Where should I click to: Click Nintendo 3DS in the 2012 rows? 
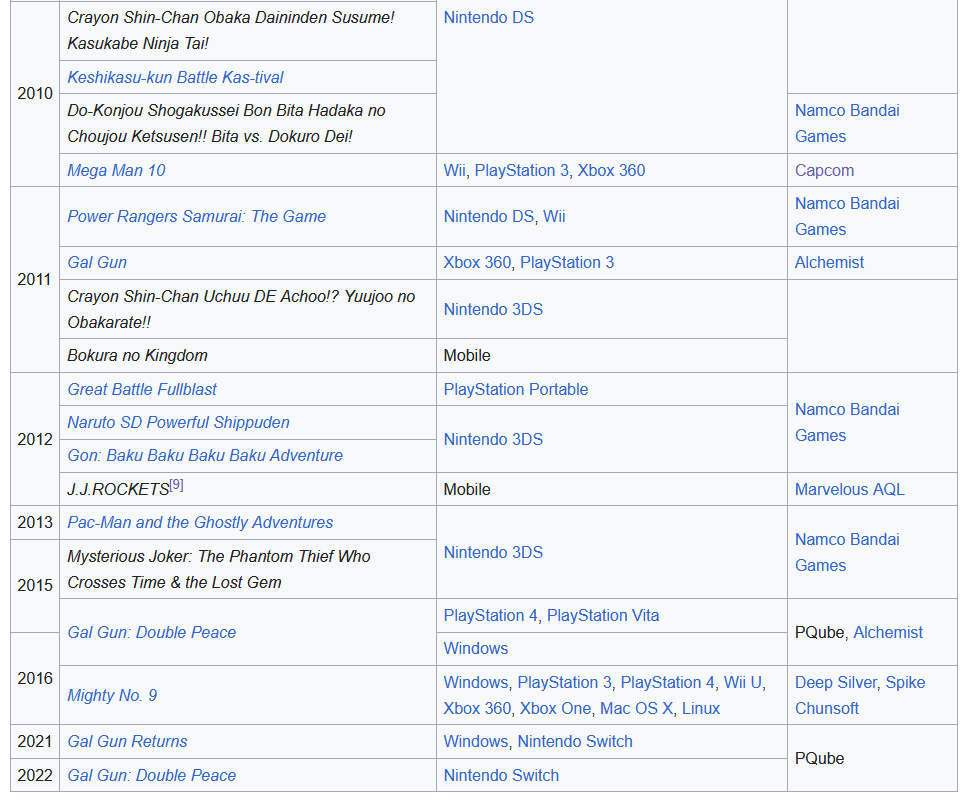(x=493, y=439)
